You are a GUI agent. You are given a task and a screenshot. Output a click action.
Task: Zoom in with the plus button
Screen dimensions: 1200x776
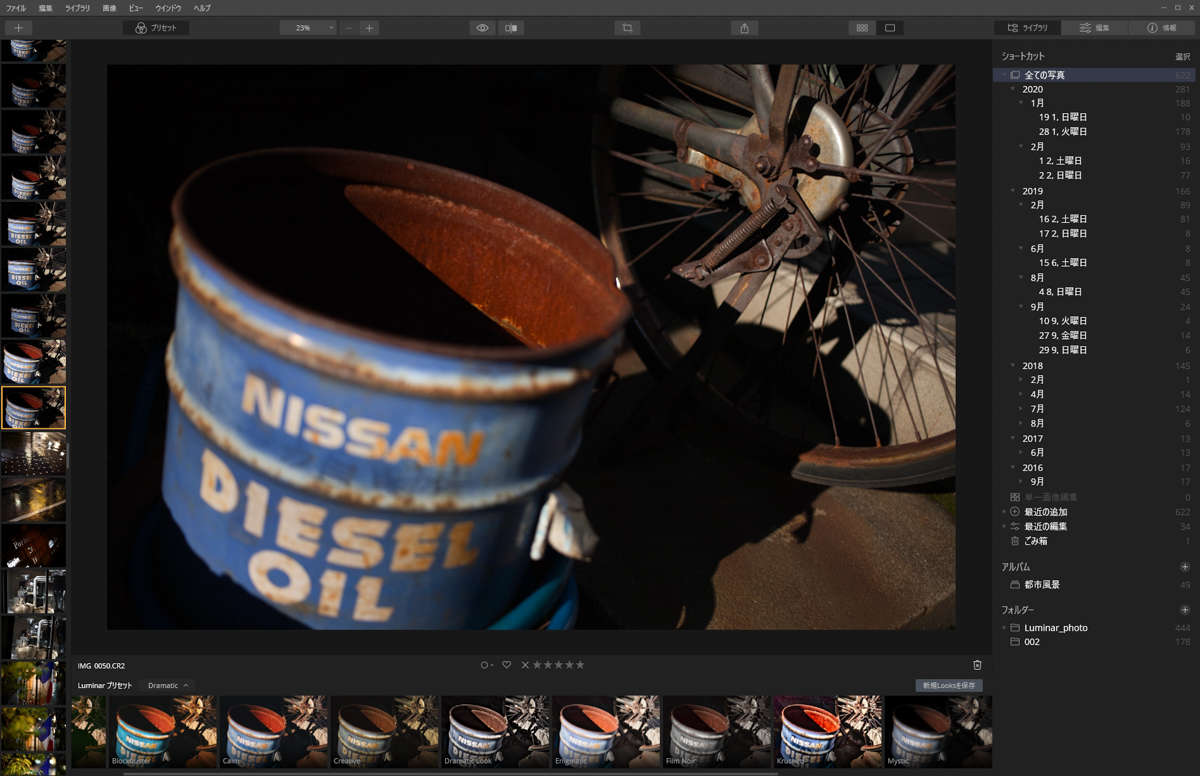click(369, 28)
